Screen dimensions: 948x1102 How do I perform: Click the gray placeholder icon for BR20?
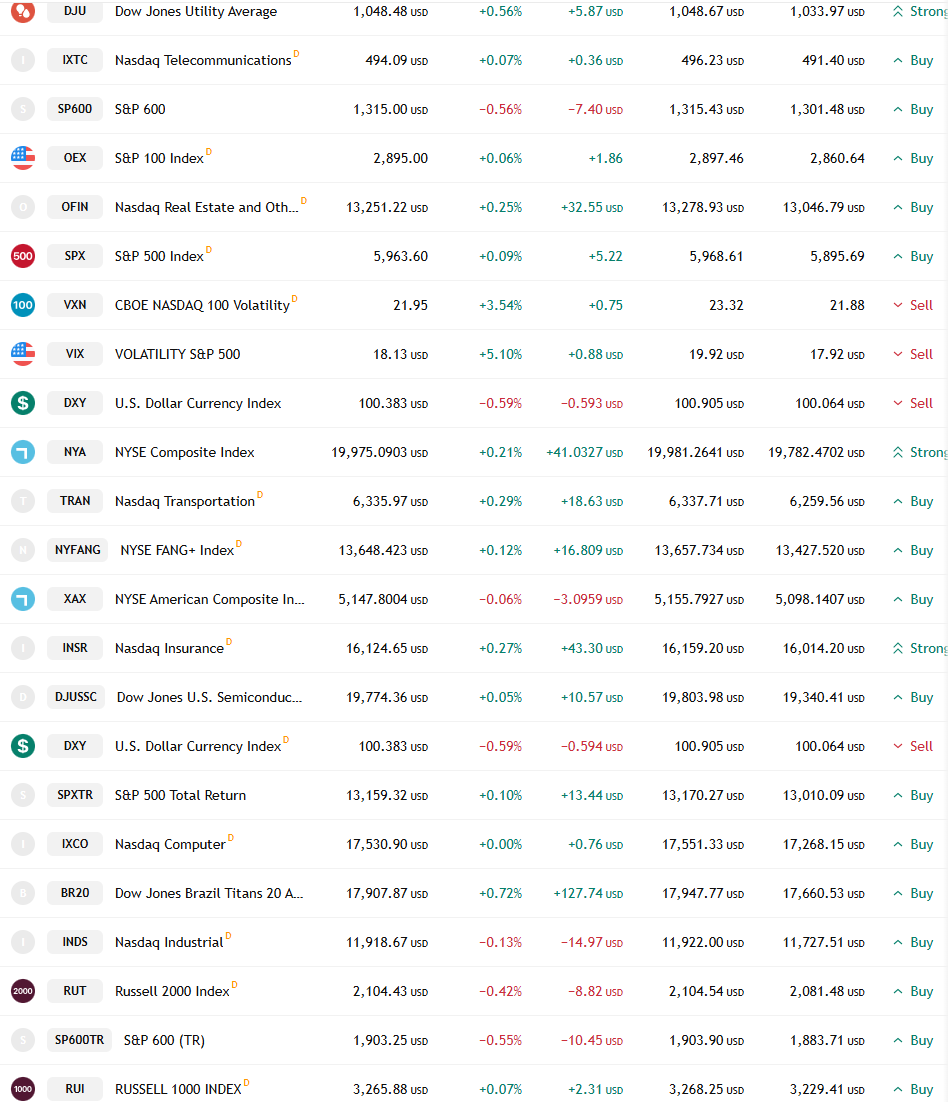tap(23, 893)
